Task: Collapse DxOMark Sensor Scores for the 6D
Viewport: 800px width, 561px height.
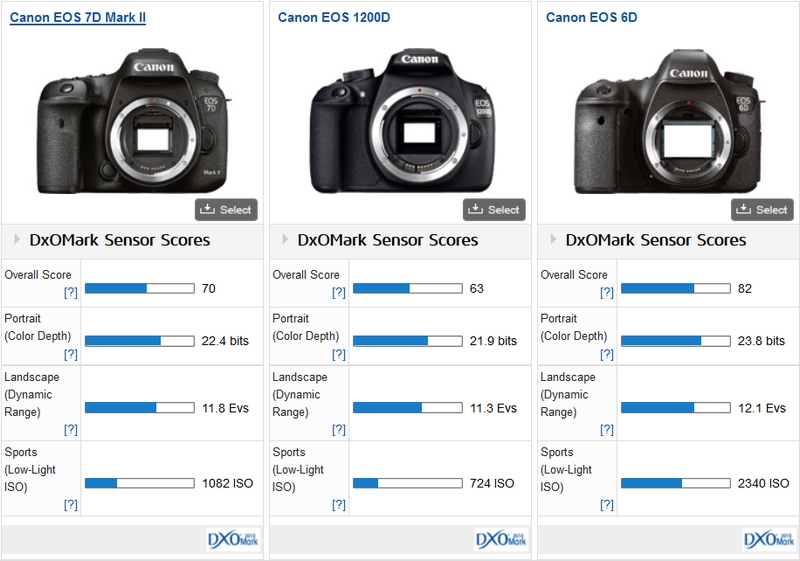Action: (x=553, y=239)
